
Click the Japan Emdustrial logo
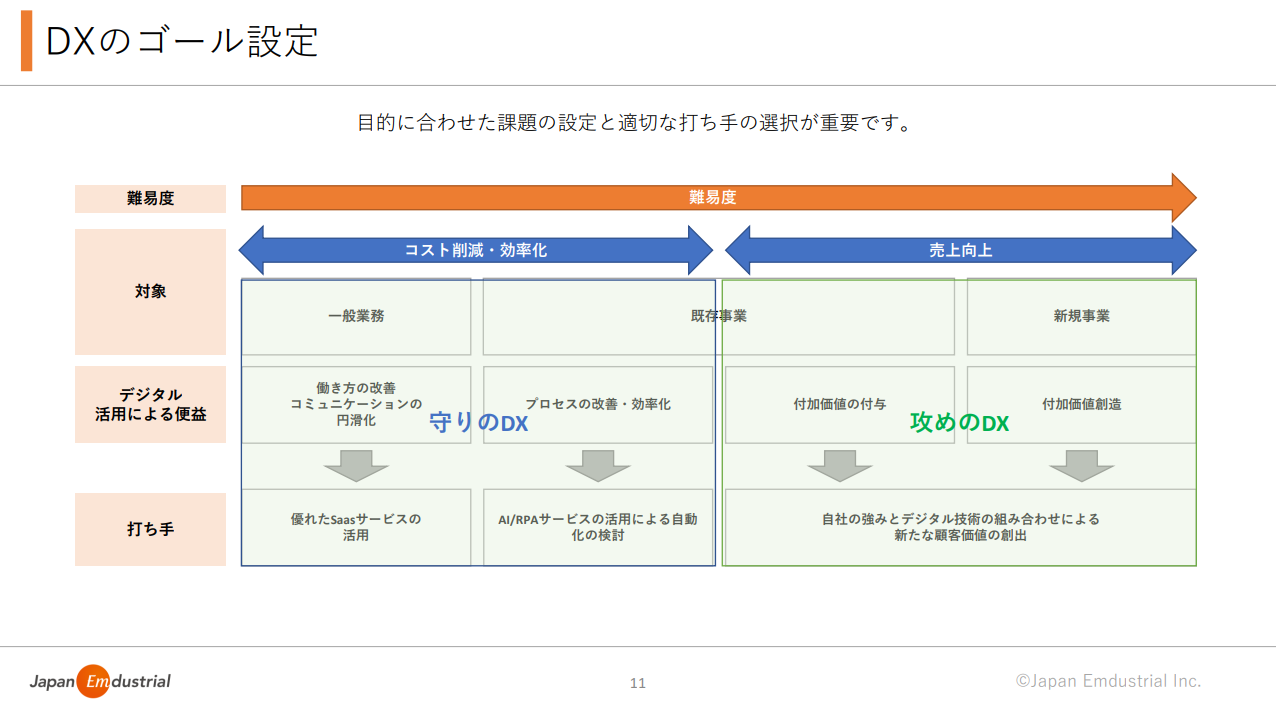(100, 681)
